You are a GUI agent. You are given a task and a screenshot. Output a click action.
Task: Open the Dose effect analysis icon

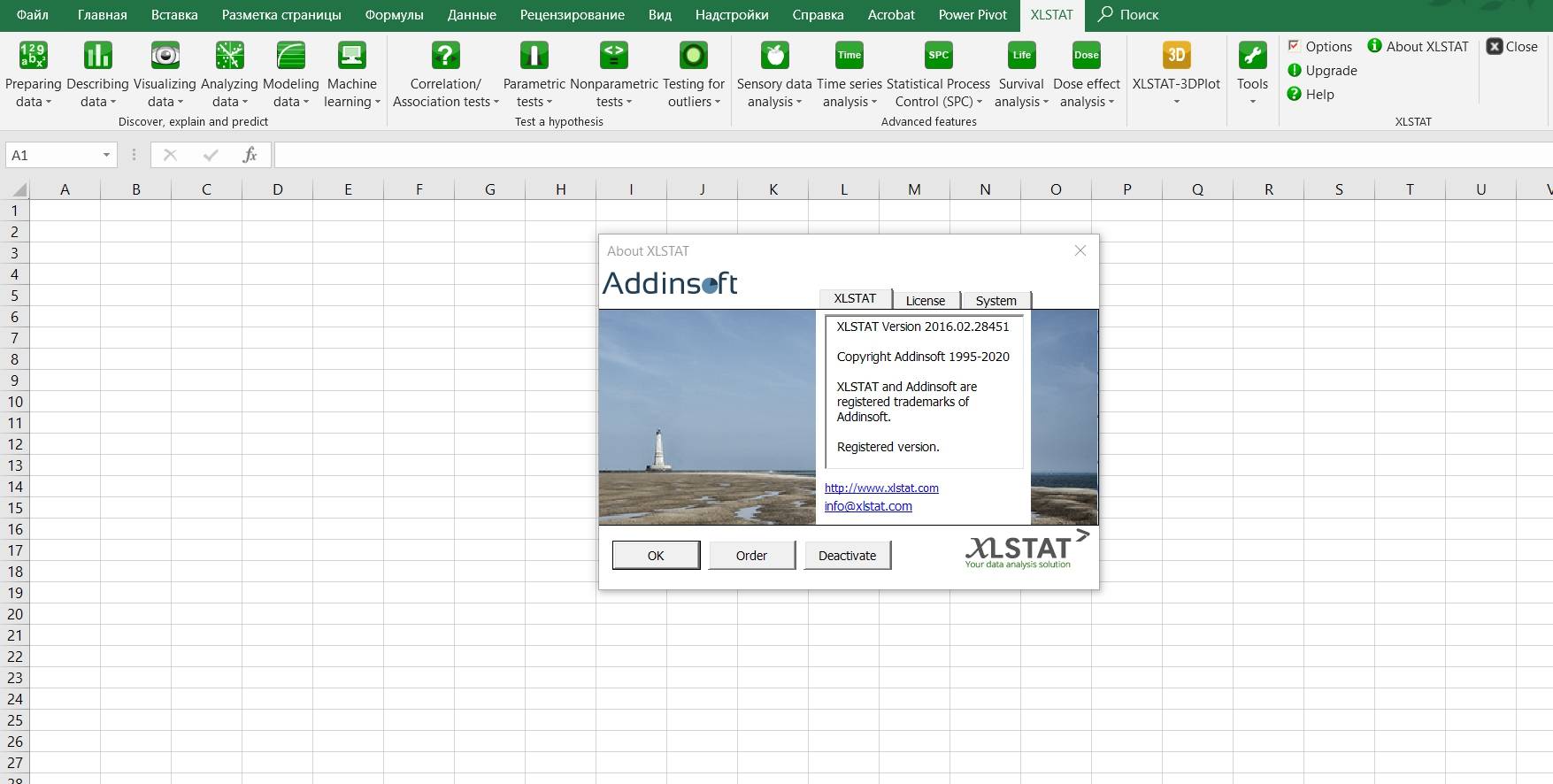click(1087, 56)
